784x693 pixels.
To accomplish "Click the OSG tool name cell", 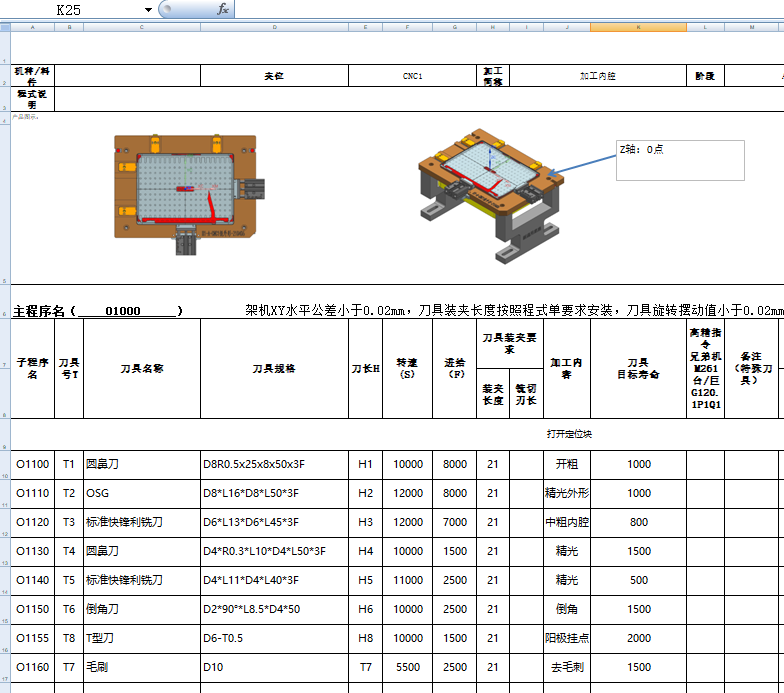I will [x=142, y=494].
